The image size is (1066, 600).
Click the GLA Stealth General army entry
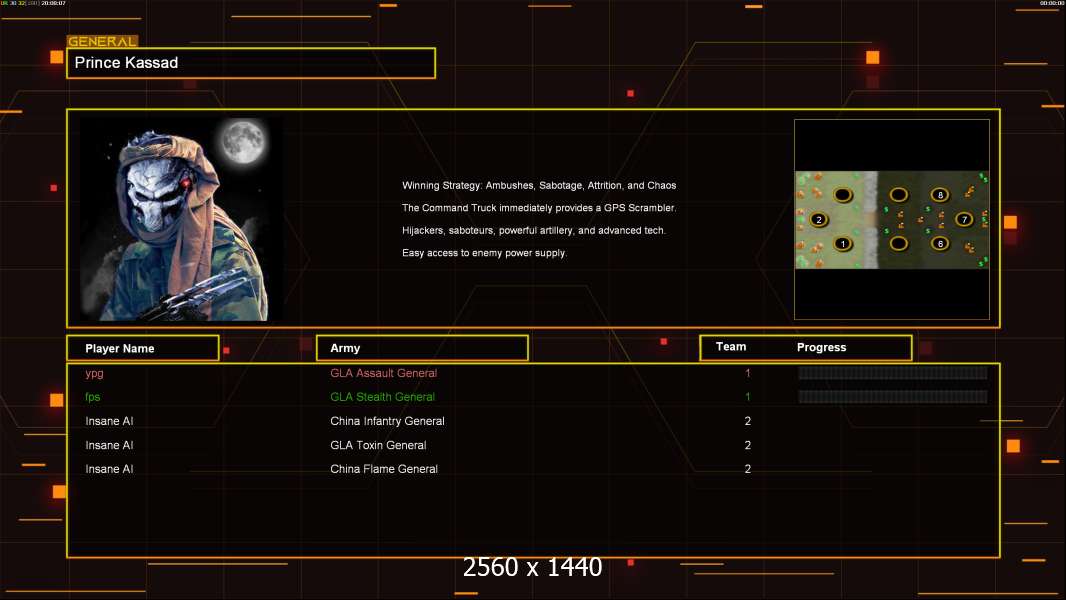382,397
